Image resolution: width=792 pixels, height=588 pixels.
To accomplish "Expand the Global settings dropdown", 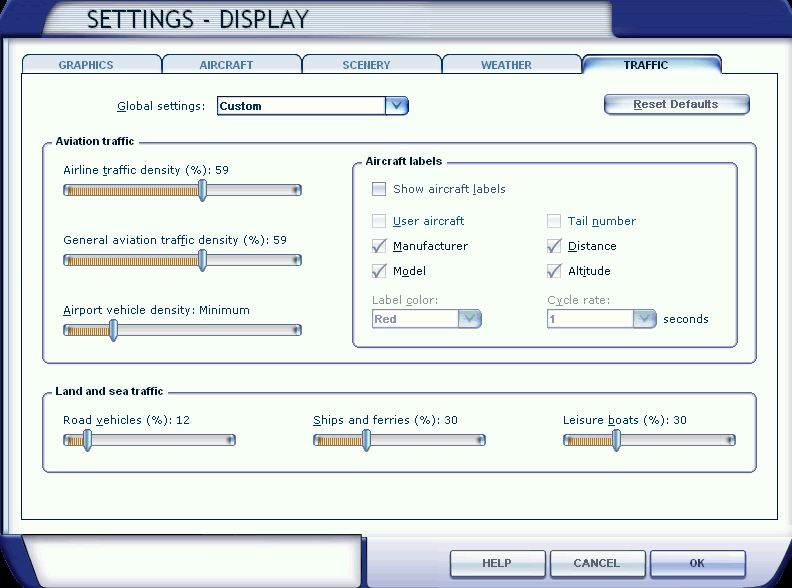I will 397,106.
